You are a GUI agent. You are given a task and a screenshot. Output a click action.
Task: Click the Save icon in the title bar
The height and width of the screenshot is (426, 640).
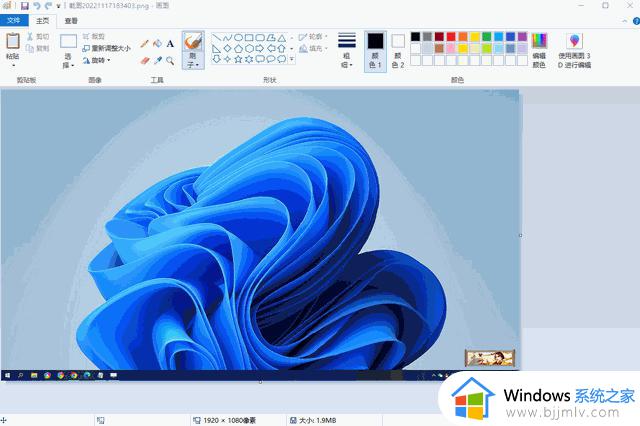point(24,6)
